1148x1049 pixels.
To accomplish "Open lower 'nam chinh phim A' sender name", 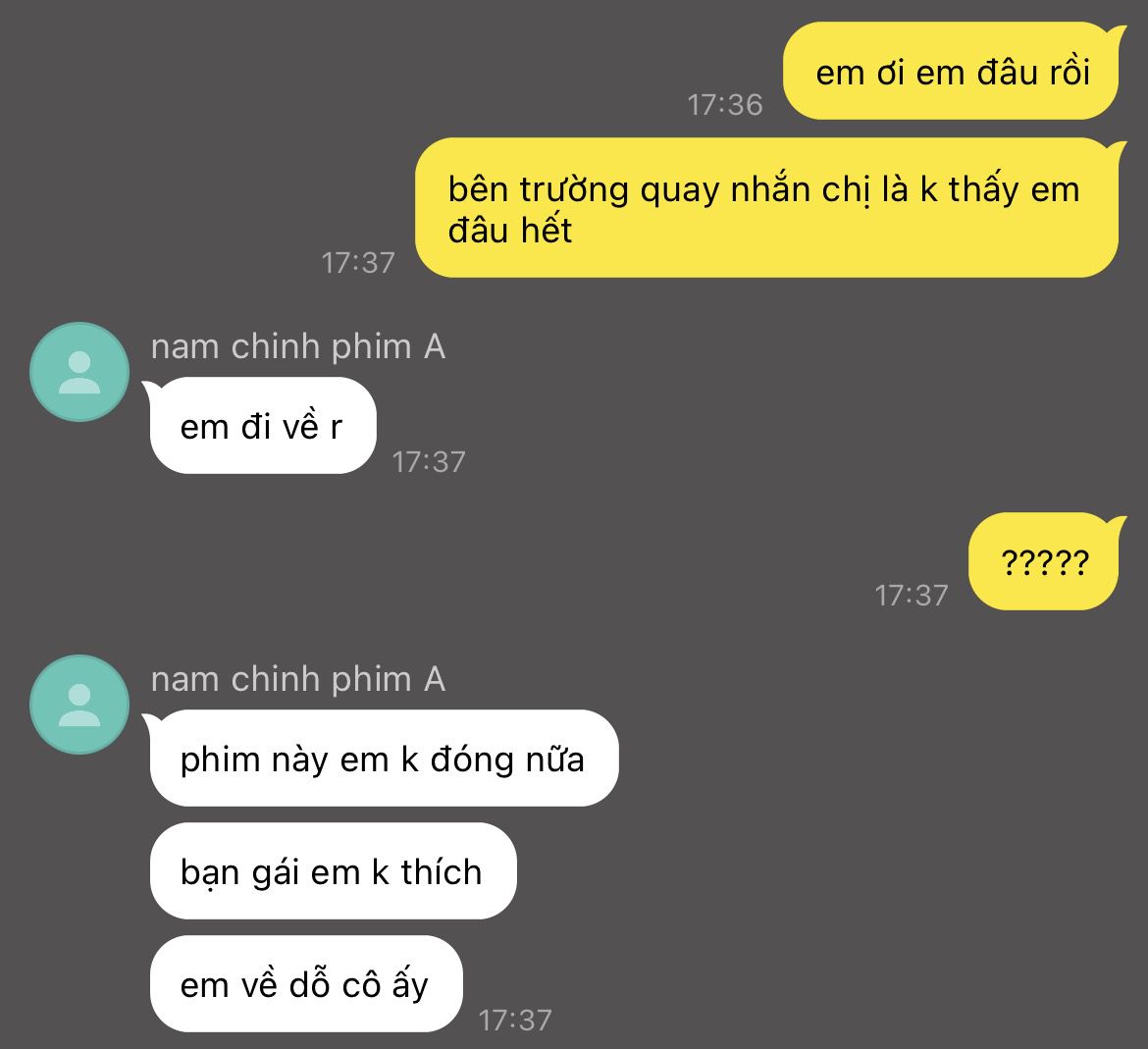I will (x=298, y=679).
